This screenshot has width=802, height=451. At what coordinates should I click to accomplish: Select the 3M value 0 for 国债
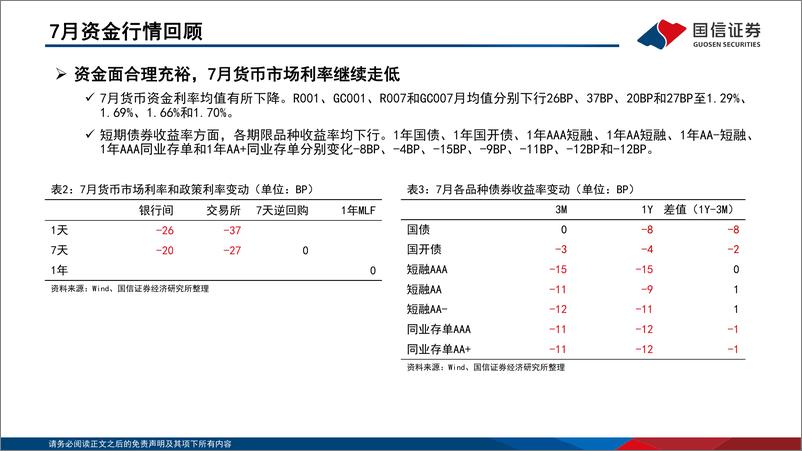click(x=564, y=230)
